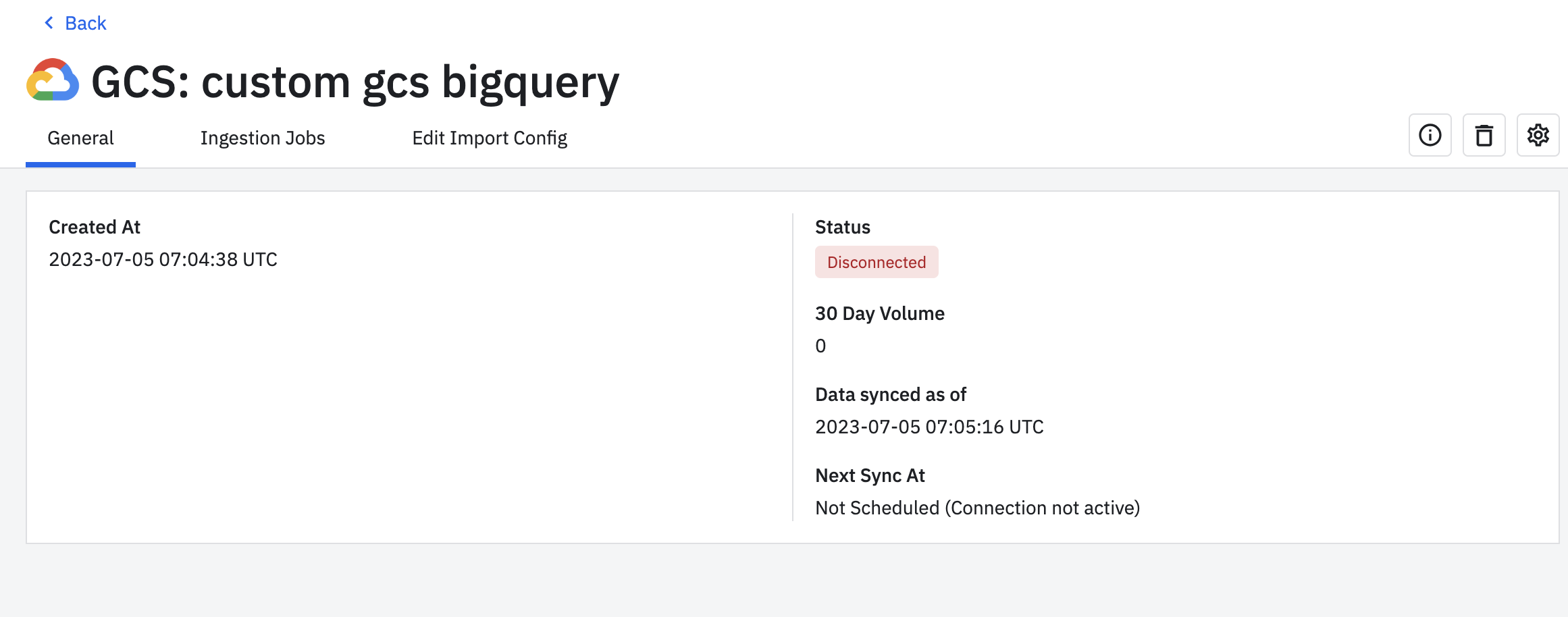
Task: Click the 'Data synced as of' label
Action: [x=890, y=394]
